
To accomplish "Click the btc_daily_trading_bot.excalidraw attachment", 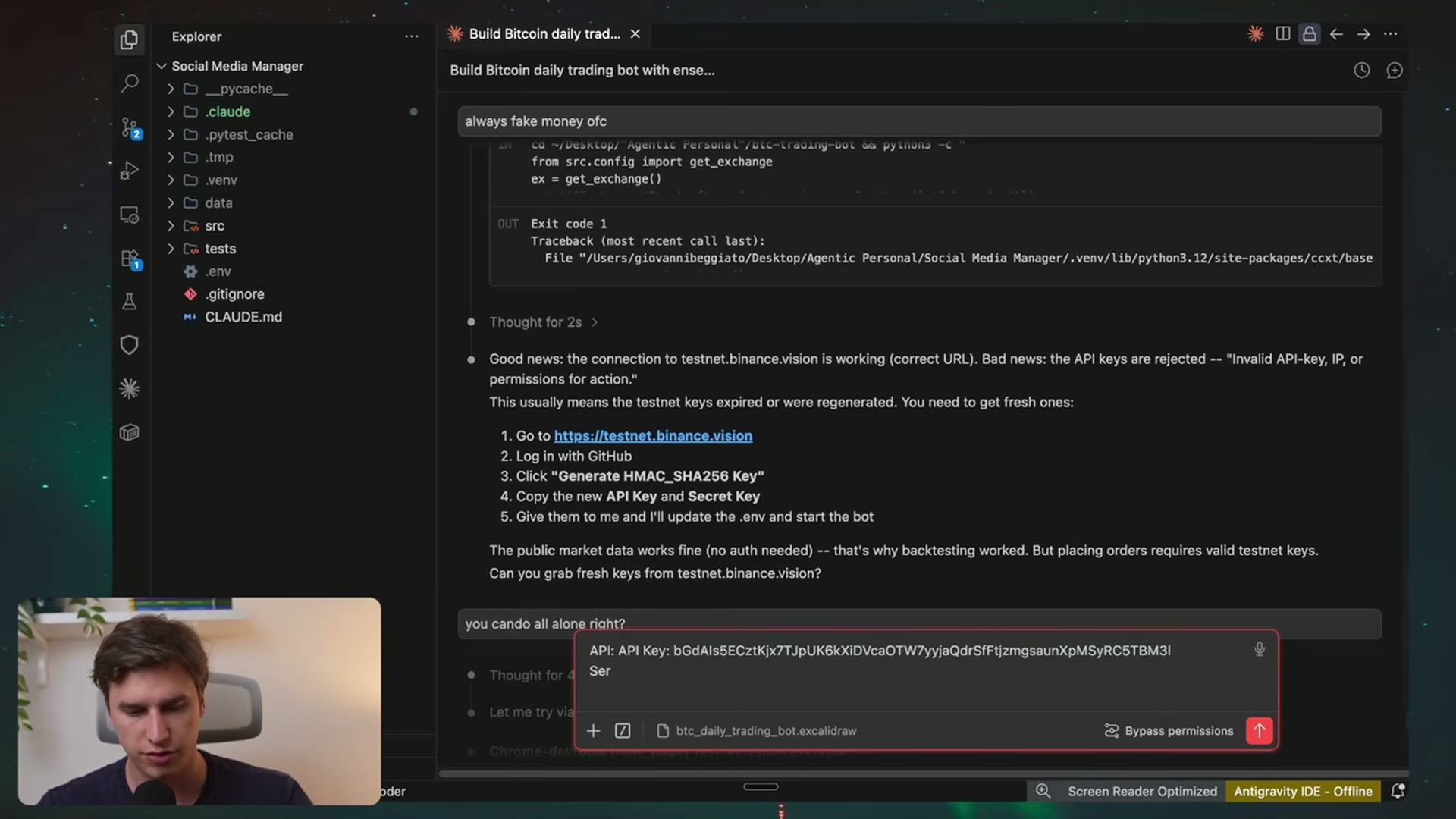I will click(757, 730).
